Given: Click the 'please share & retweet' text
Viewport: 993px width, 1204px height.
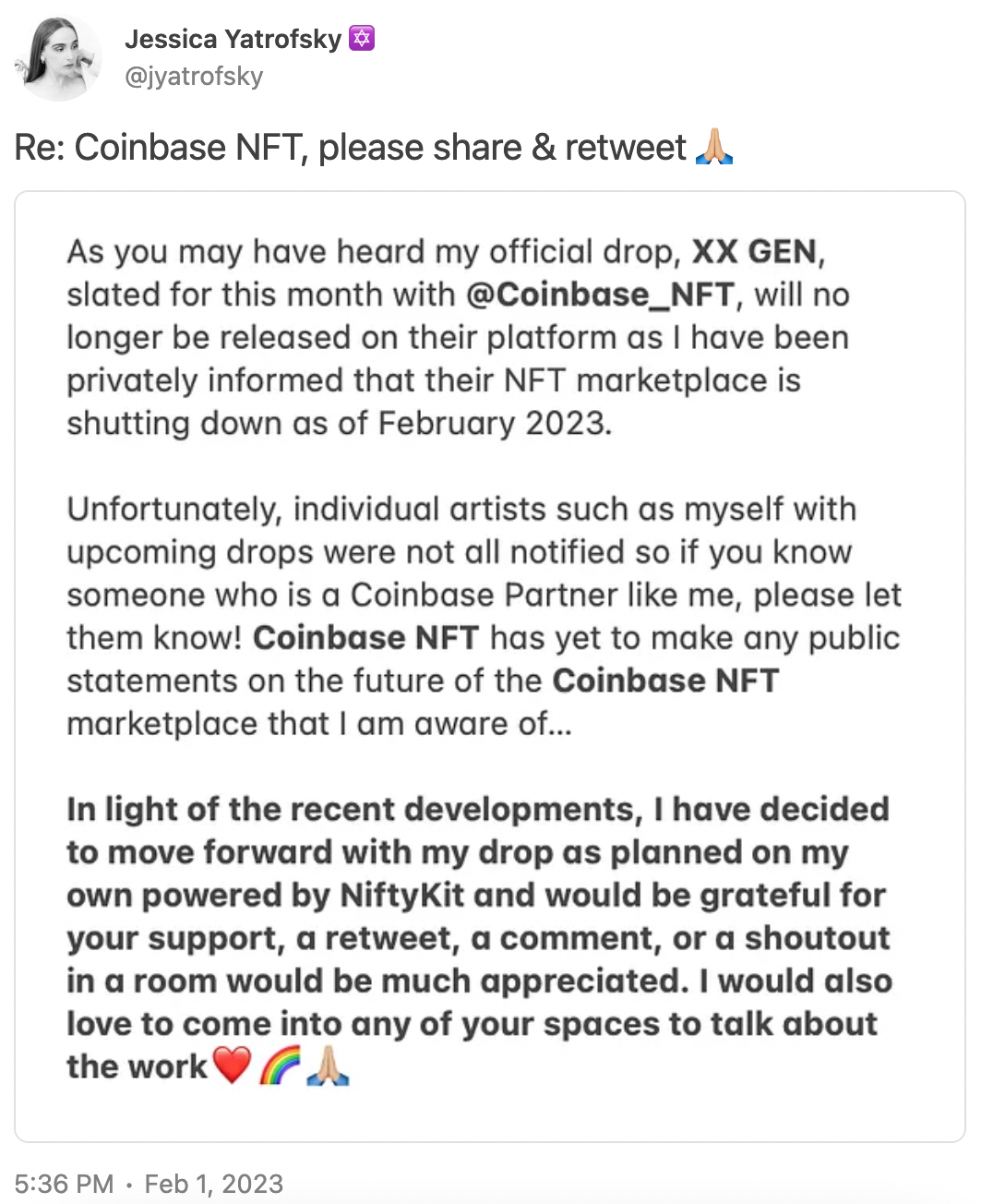Looking at the screenshot, I should tap(502, 147).
